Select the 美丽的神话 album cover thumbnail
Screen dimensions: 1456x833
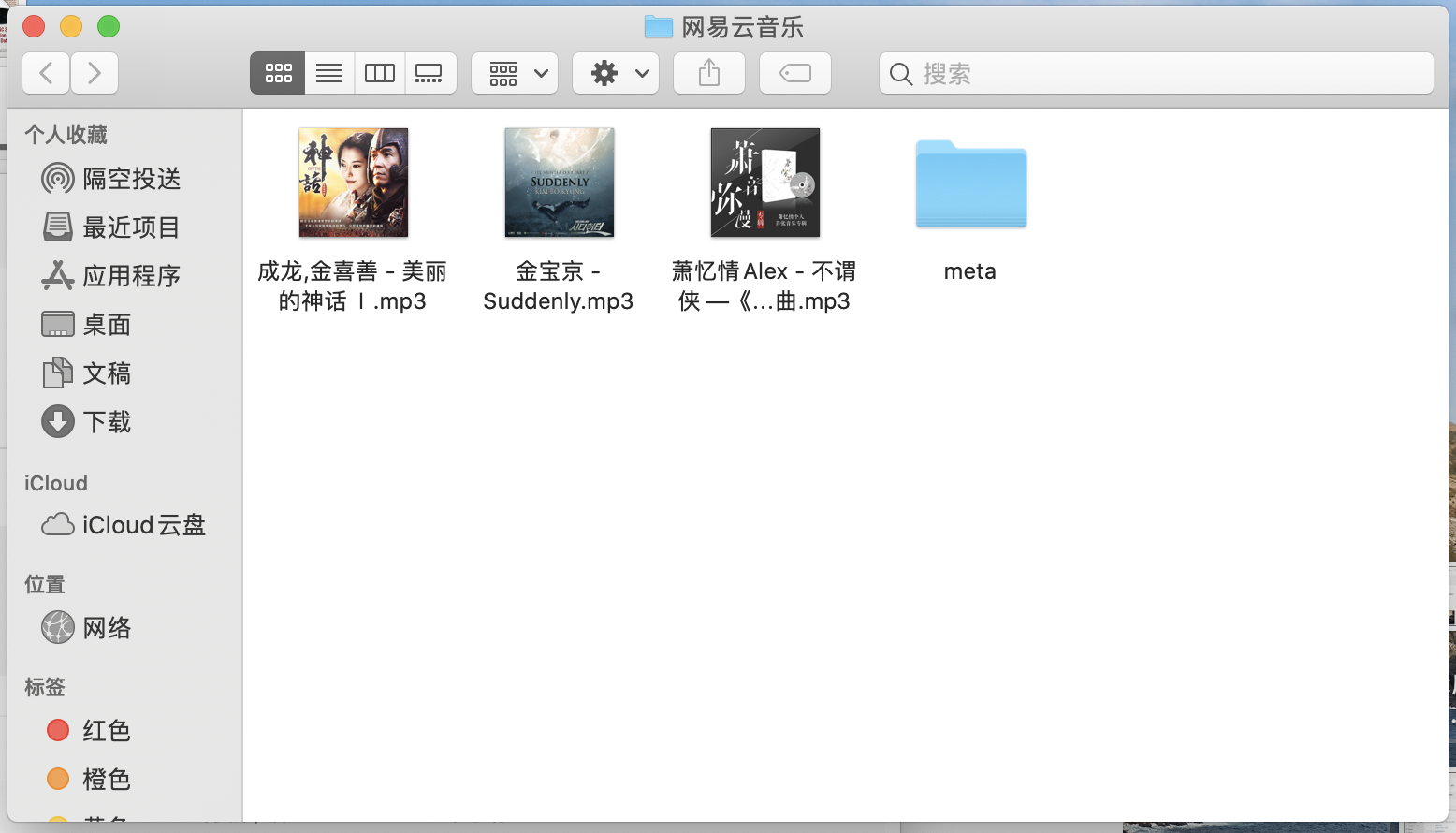tap(354, 183)
